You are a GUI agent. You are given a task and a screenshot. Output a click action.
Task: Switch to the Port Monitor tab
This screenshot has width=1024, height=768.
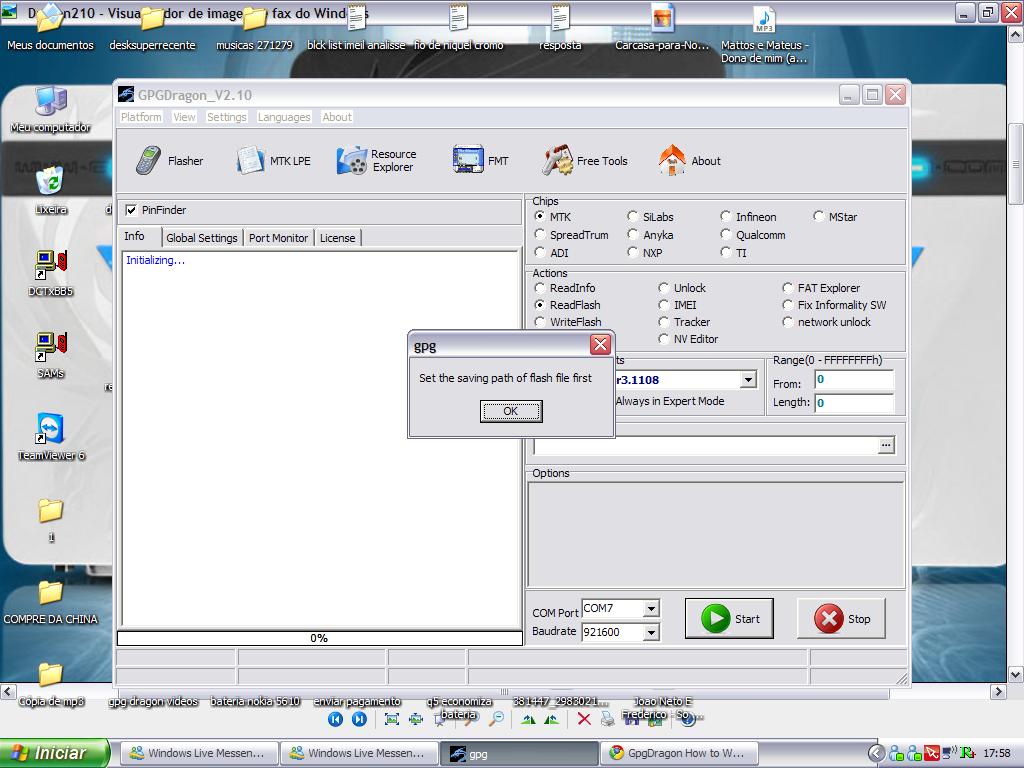point(278,238)
